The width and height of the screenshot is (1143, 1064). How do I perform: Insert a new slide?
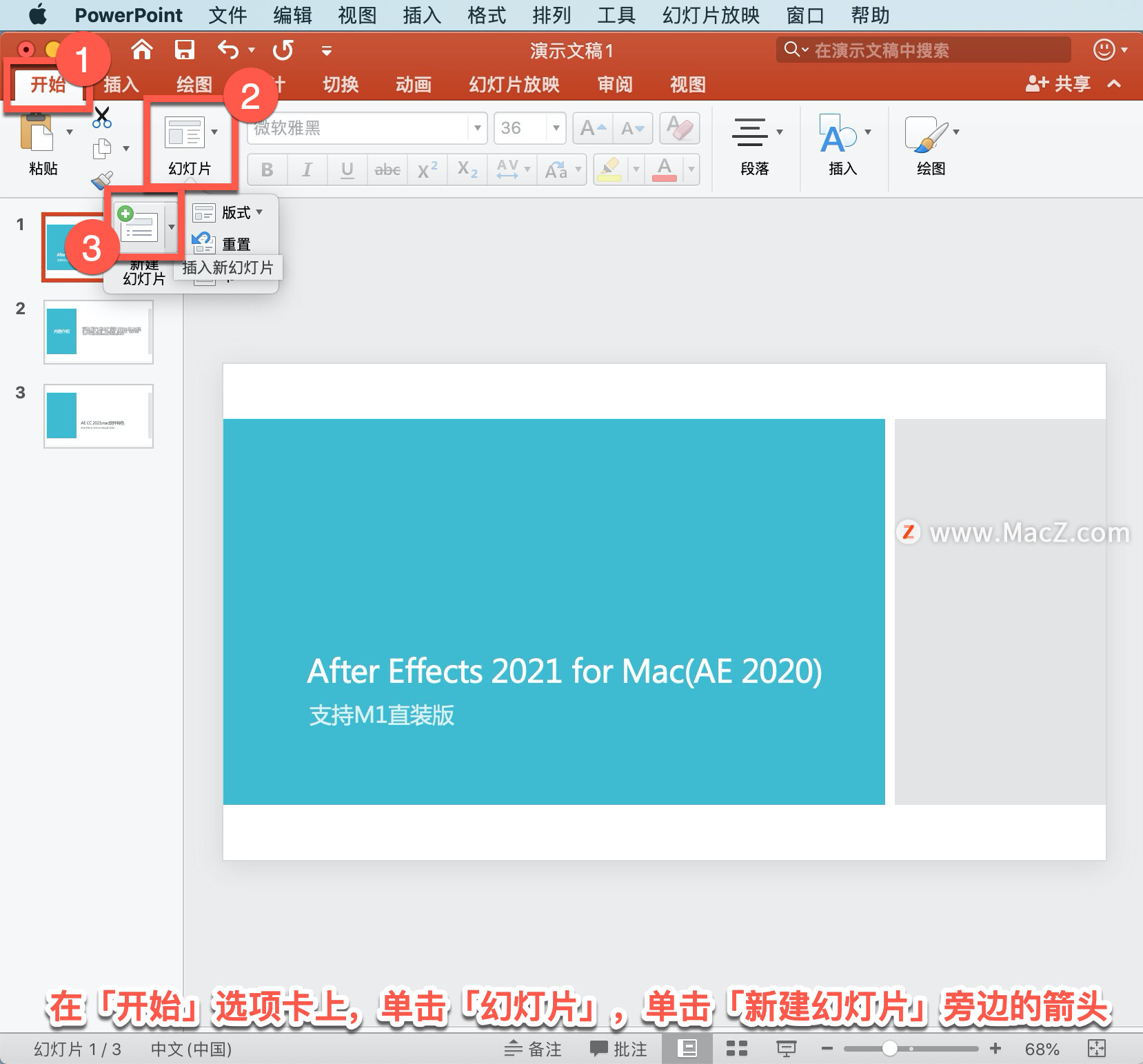pyautogui.click(x=139, y=227)
